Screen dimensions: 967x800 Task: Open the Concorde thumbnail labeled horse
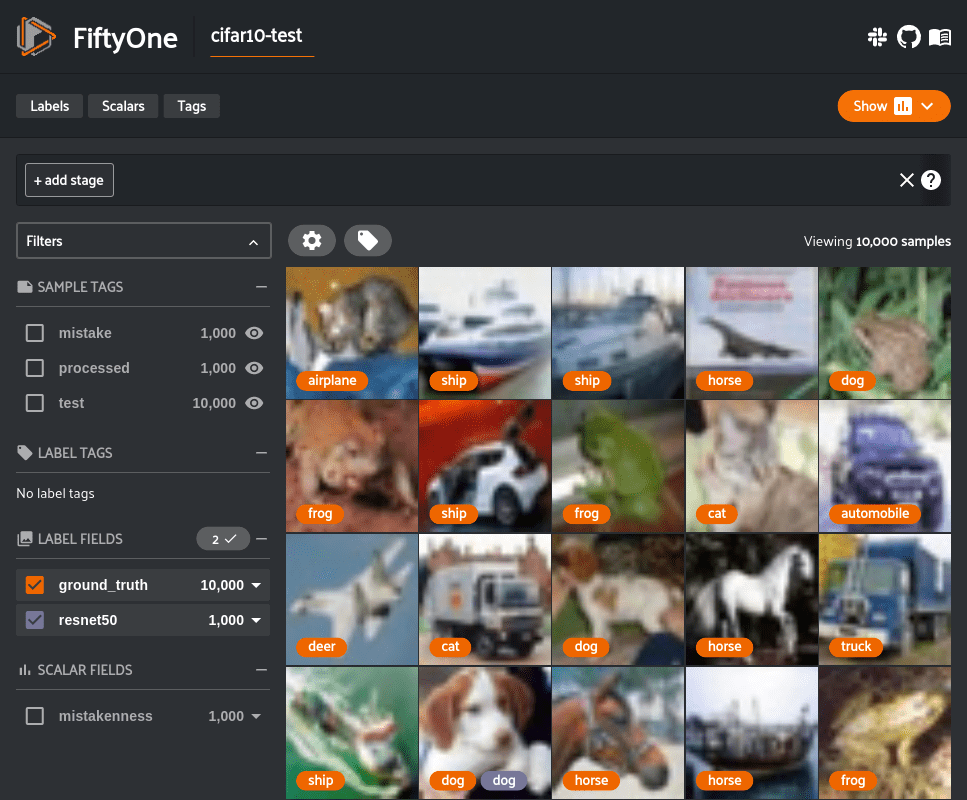[x=752, y=333]
